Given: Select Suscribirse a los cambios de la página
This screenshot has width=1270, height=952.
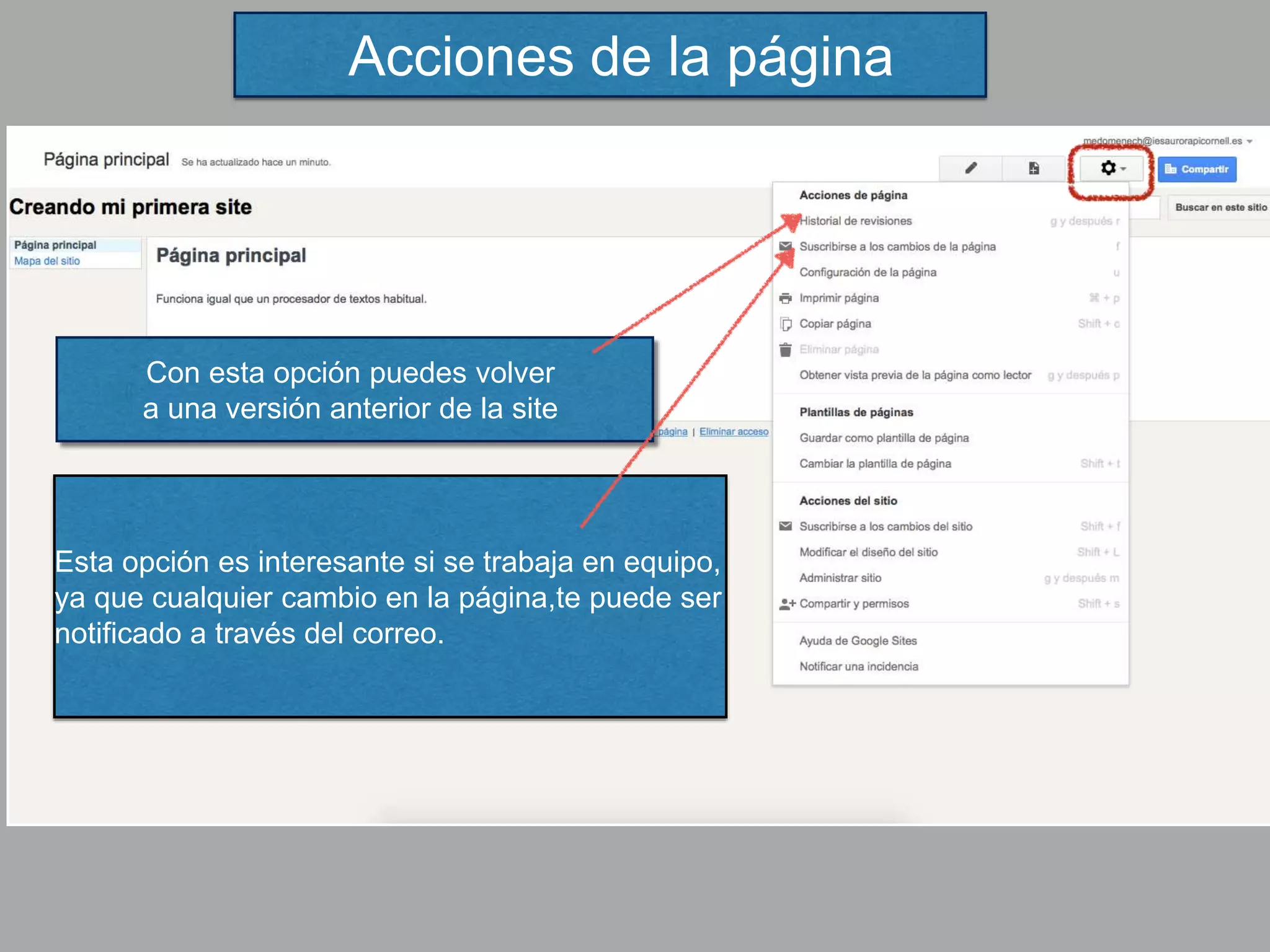Looking at the screenshot, I should click(x=950, y=247).
